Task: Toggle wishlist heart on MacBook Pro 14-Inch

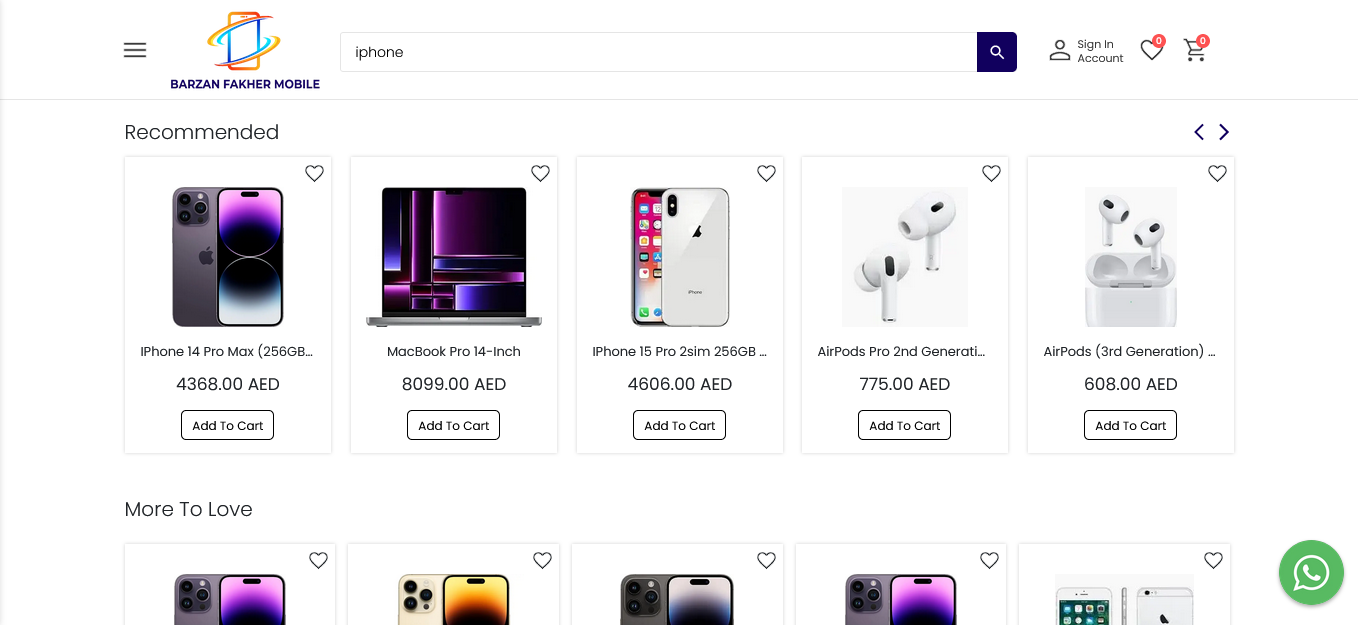Action: tap(540, 173)
